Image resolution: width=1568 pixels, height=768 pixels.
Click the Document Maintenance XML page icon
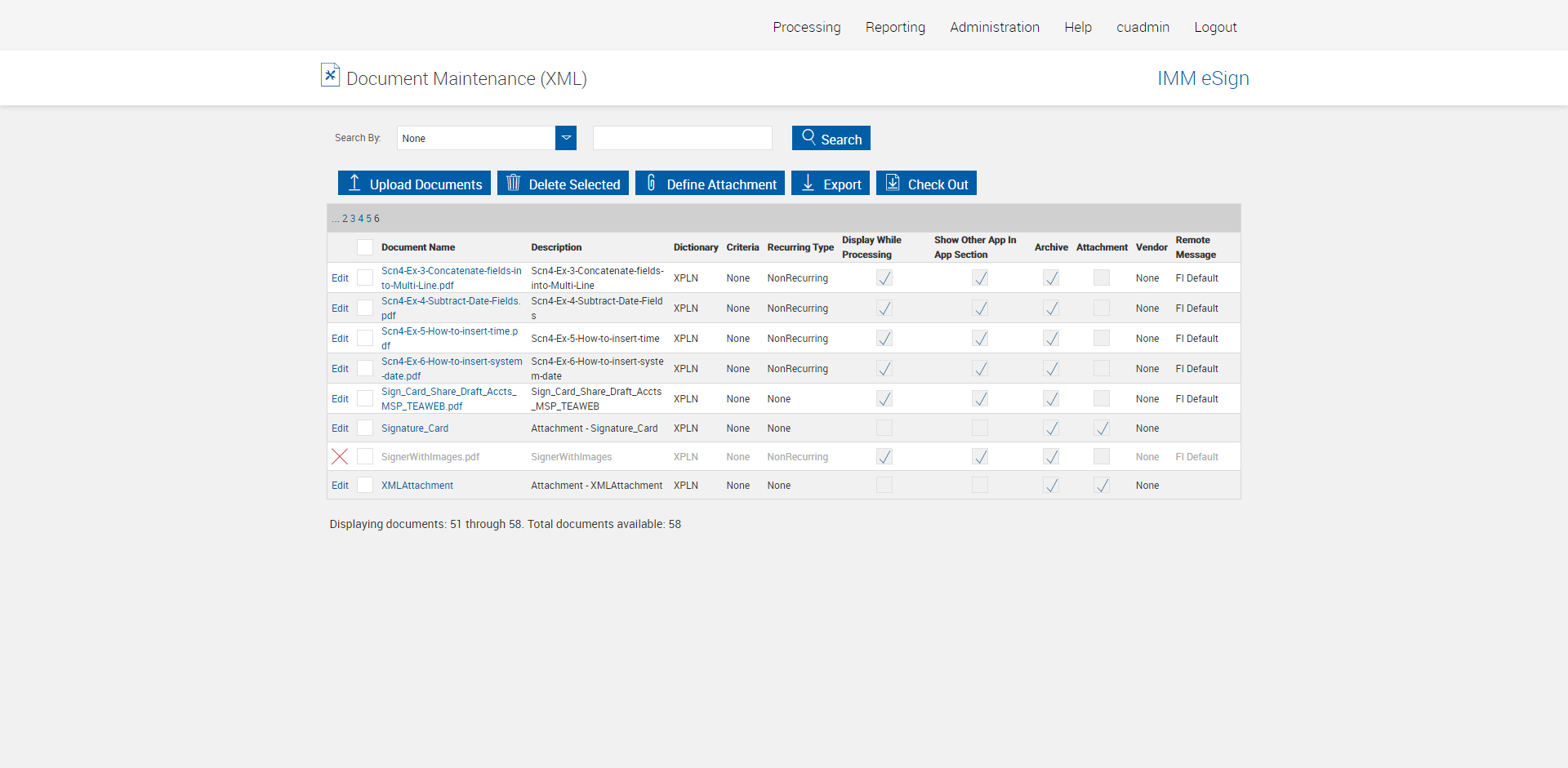(x=330, y=75)
